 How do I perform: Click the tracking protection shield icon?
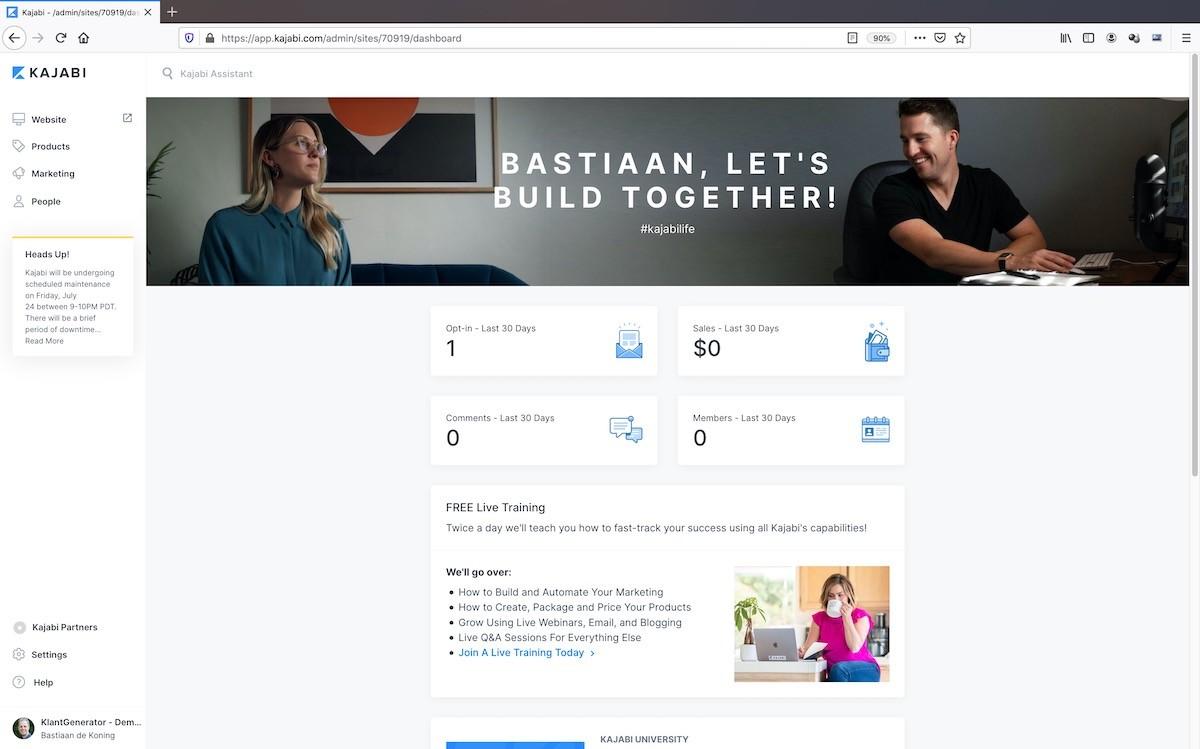click(x=189, y=38)
